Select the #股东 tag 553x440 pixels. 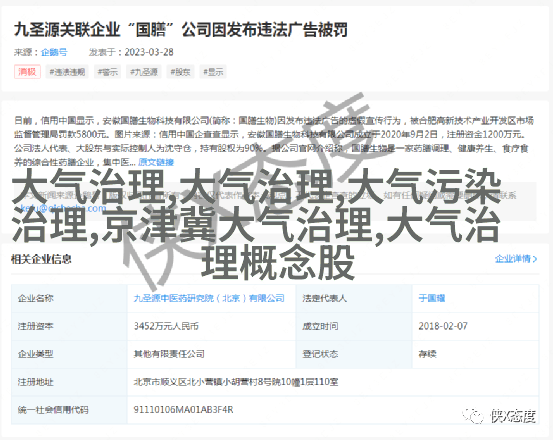coord(180,72)
